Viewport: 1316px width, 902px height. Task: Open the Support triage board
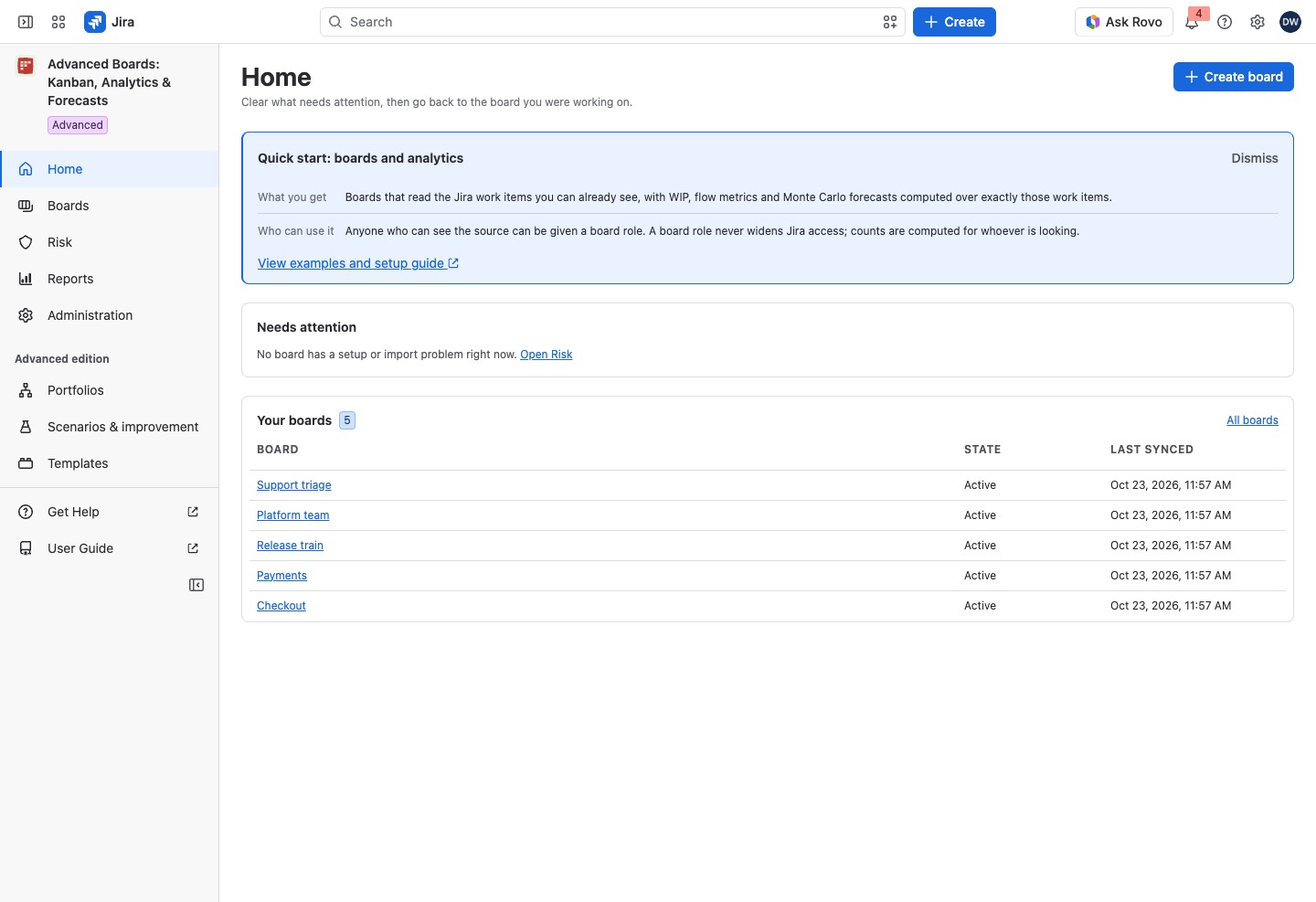click(x=294, y=485)
